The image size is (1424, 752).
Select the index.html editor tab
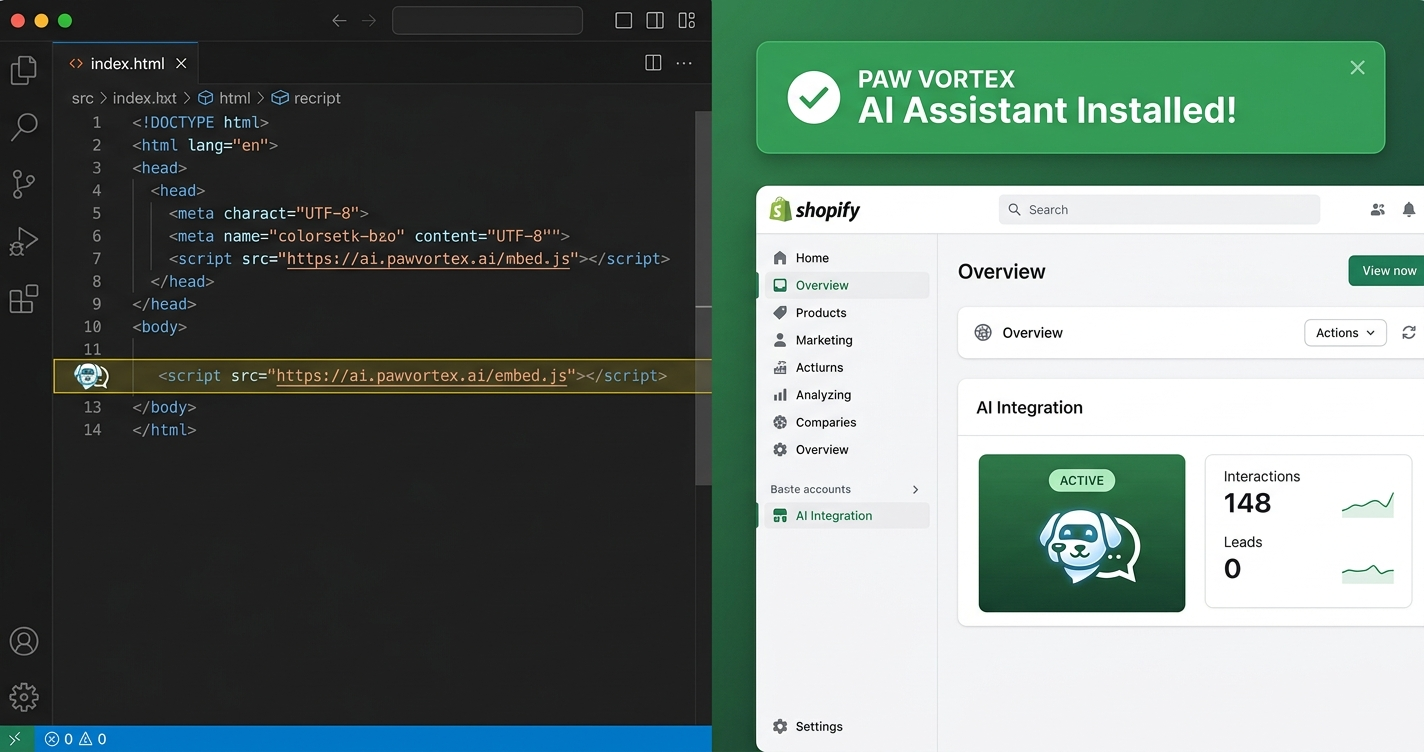coord(126,63)
